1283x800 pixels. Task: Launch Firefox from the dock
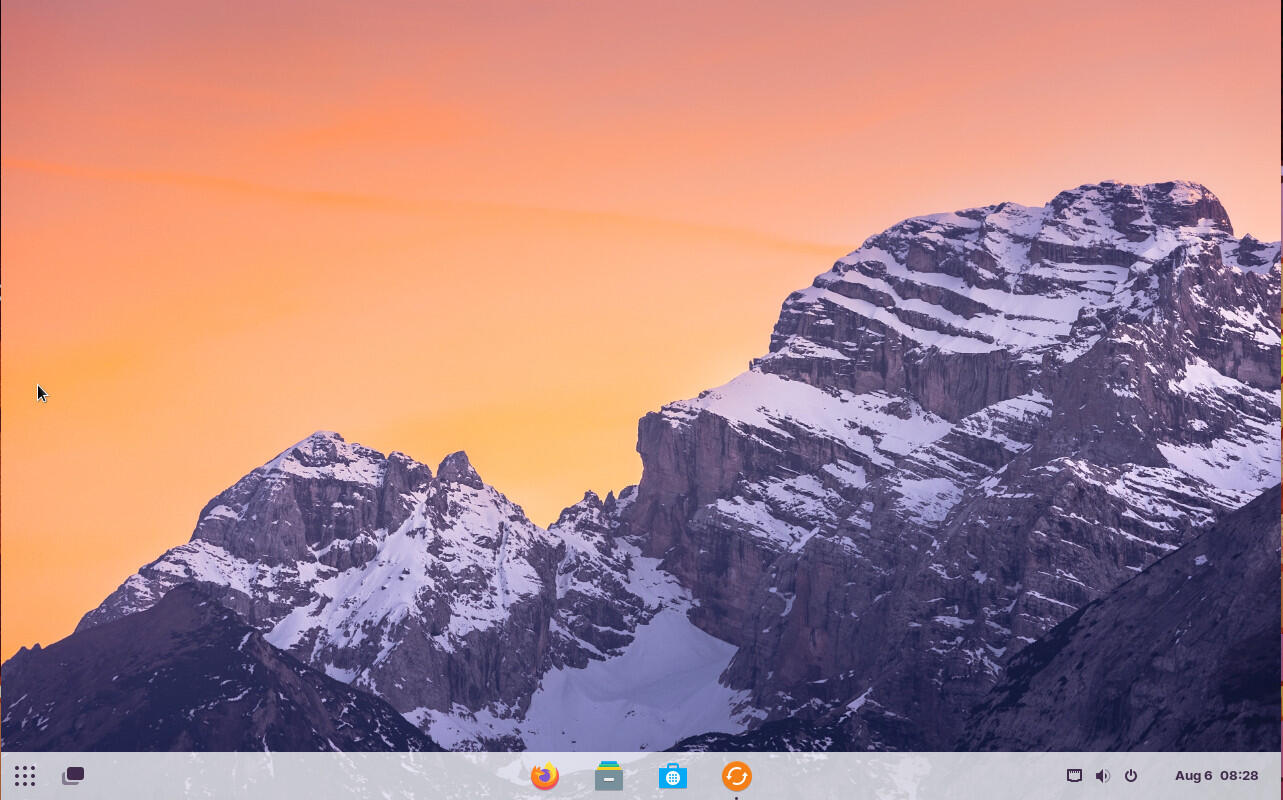pyautogui.click(x=544, y=776)
